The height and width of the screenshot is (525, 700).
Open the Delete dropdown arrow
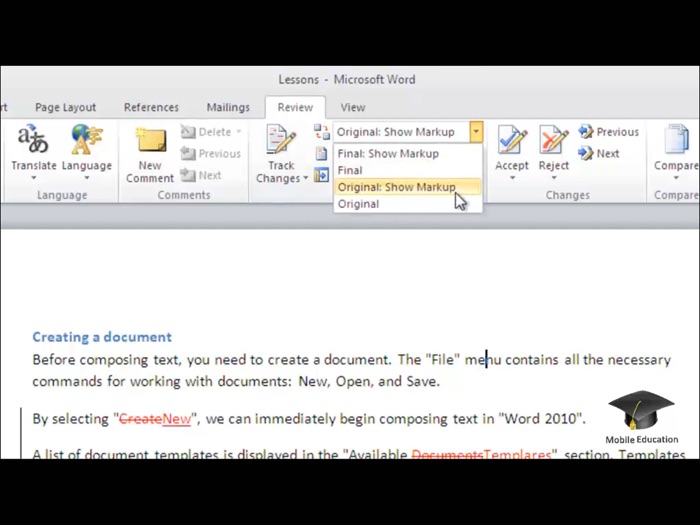click(x=238, y=132)
